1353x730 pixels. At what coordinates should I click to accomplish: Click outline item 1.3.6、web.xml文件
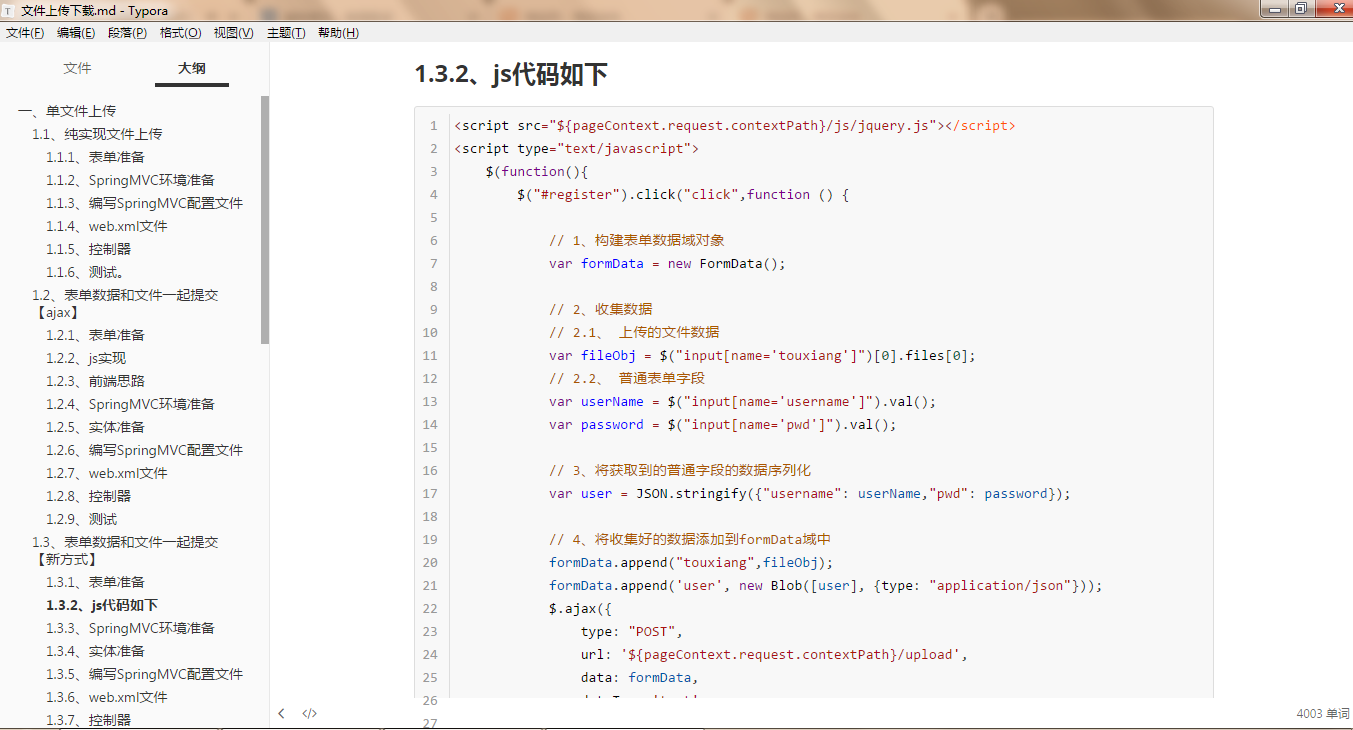107,697
